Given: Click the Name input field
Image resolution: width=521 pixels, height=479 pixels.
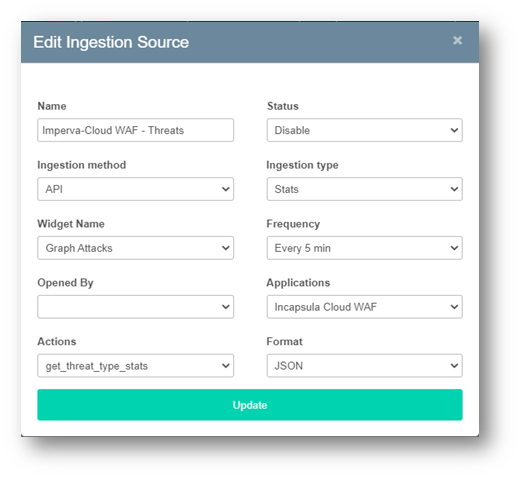Looking at the screenshot, I should [x=135, y=130].
